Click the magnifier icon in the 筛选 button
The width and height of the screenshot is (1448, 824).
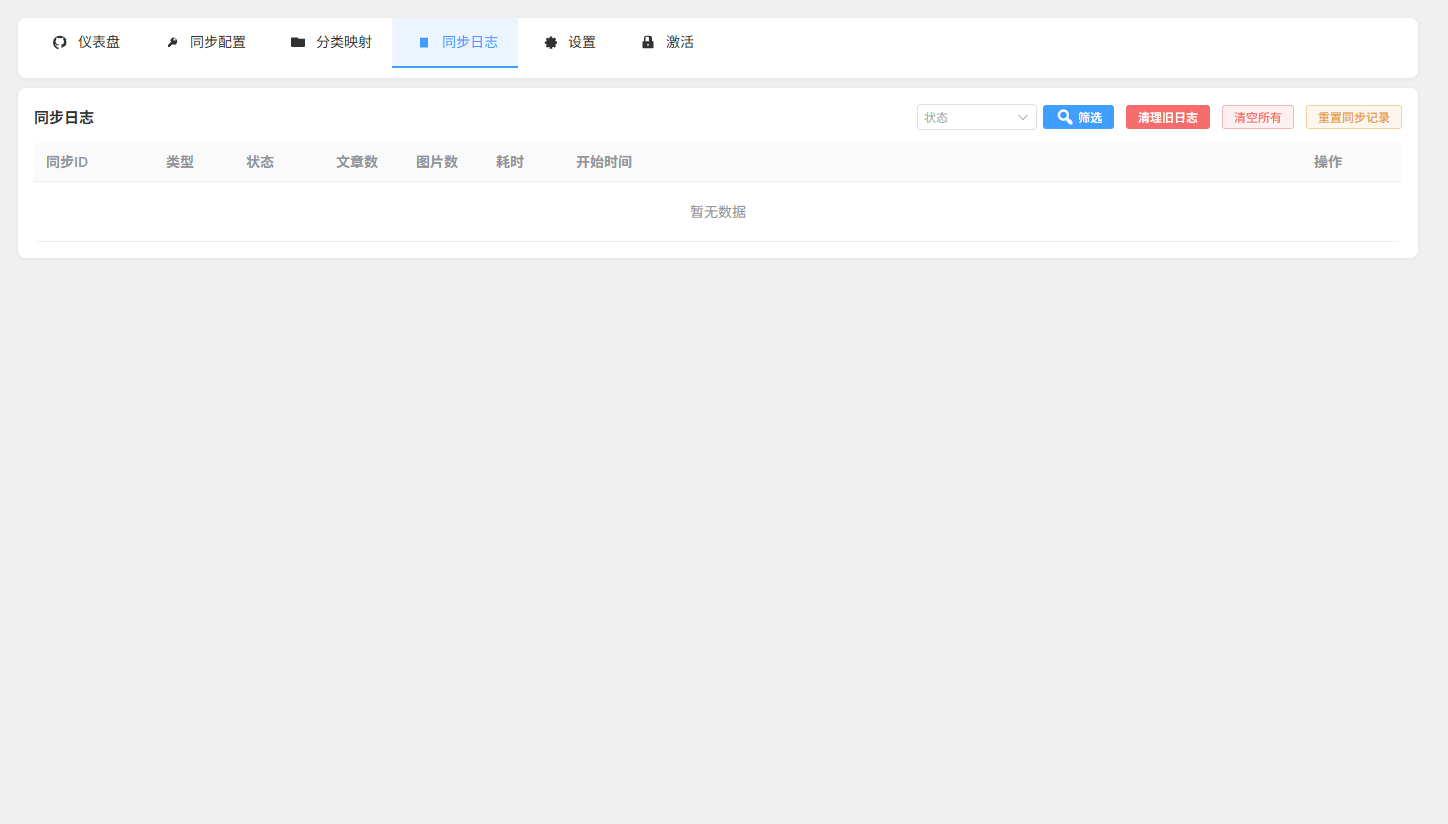click(1065, 117)
